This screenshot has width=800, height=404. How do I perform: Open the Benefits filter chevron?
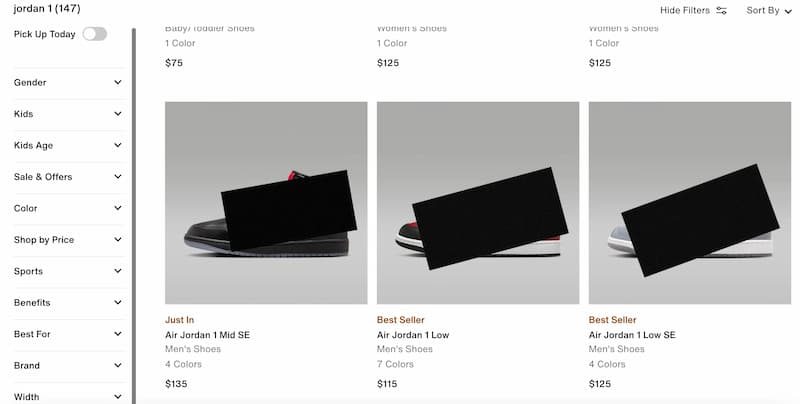(118, 303)
